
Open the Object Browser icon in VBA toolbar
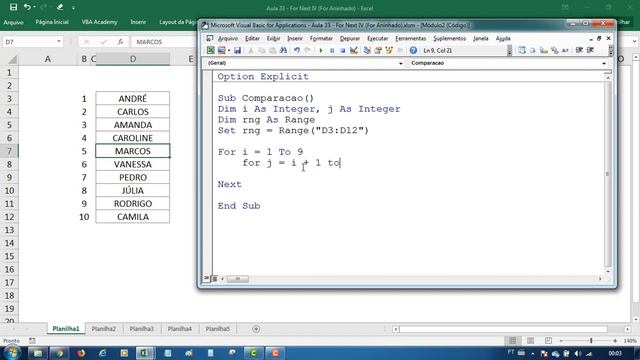pyautogui.click(x=389, y=50)
